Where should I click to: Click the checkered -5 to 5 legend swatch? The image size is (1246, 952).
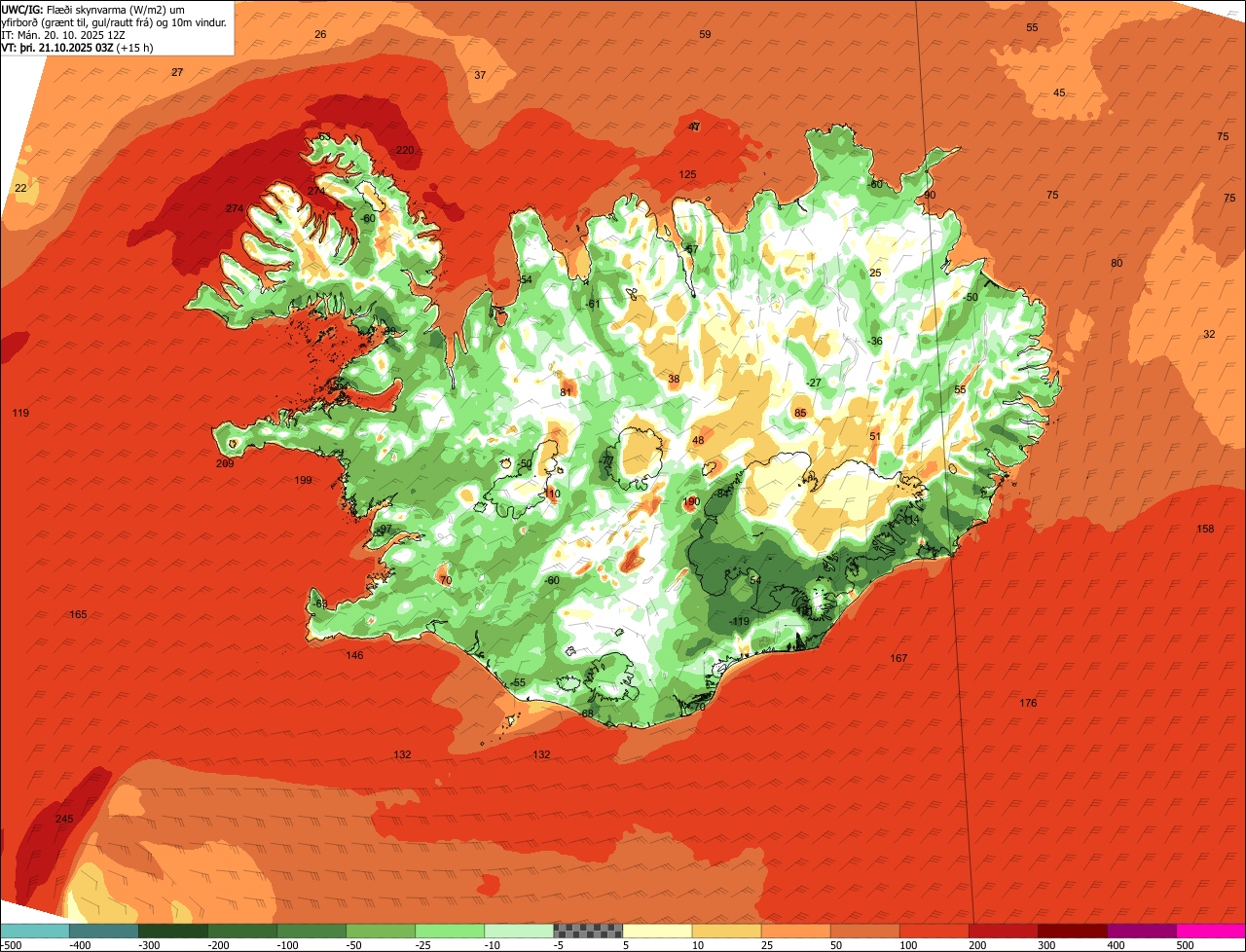588,931
